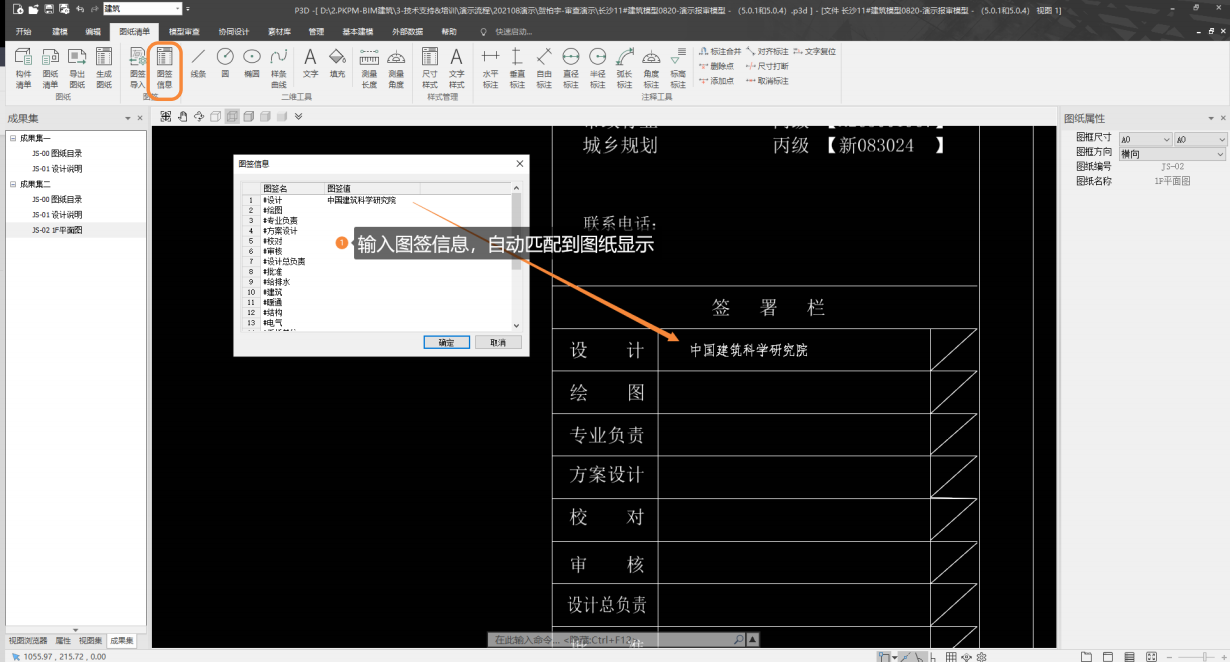Click the 导出图纸 export drawing icon
The height and width of the screenshot is (662, 1231).
tap(77, 67)
